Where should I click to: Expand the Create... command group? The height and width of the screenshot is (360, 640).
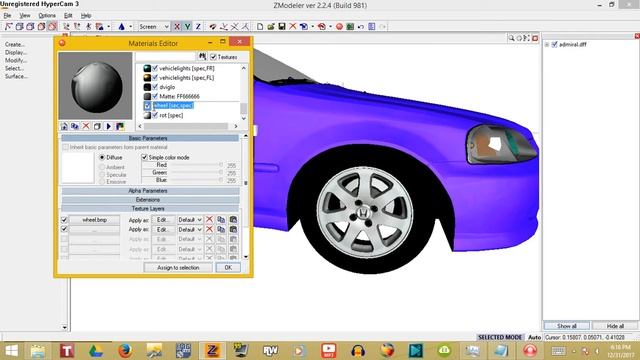click(15, 44)
